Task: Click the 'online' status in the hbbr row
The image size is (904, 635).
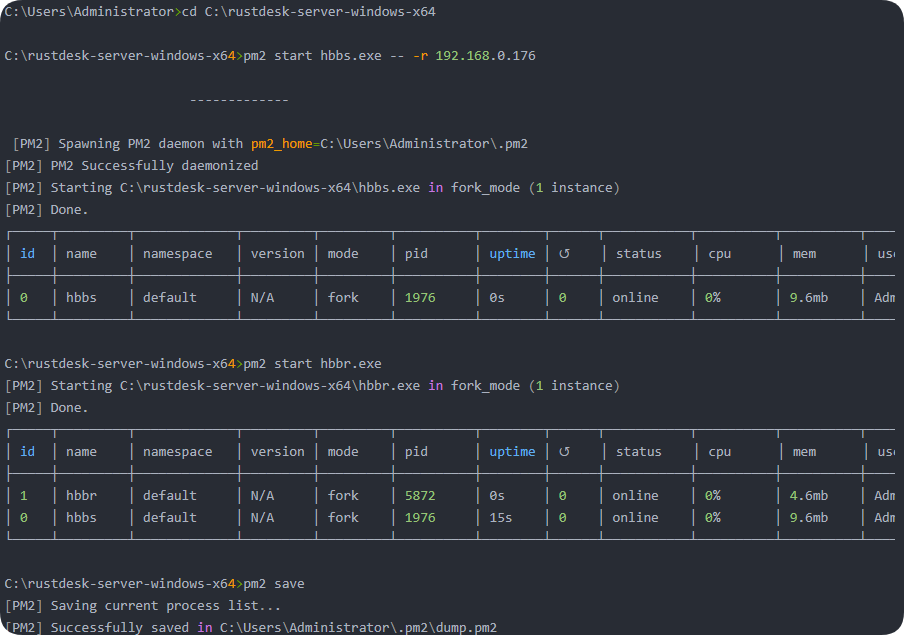Action: 635,496
